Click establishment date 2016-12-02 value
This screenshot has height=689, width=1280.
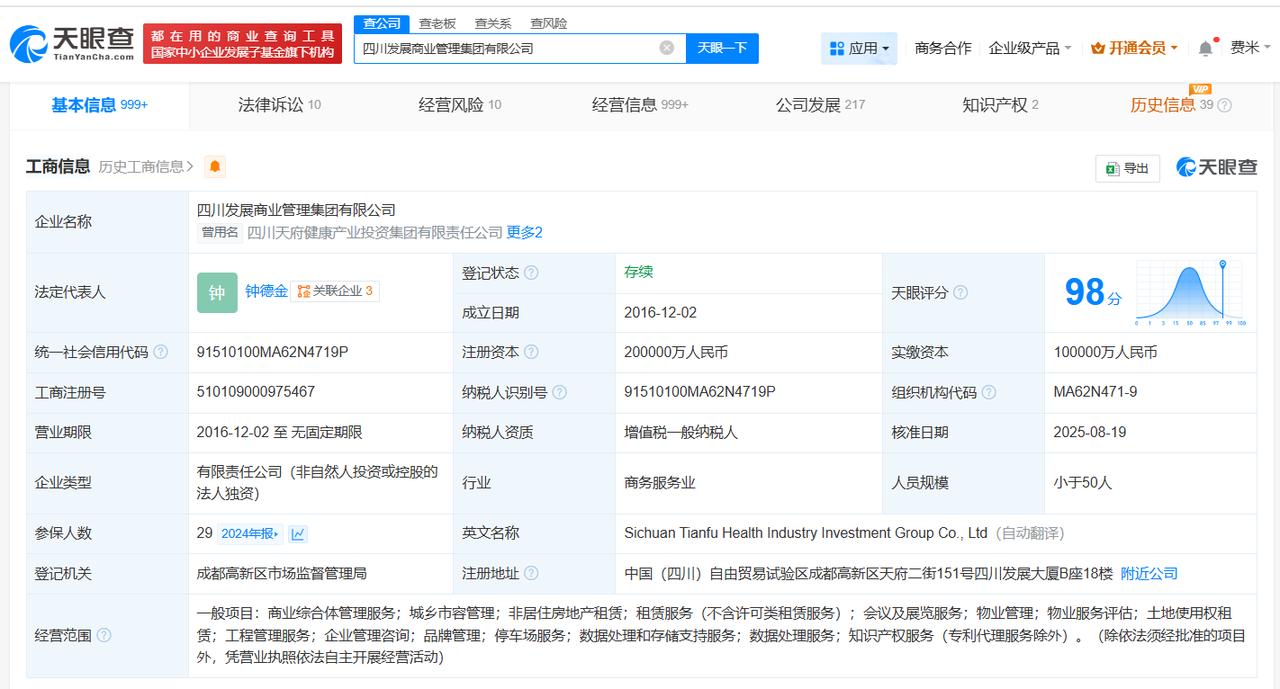[660, 312]
